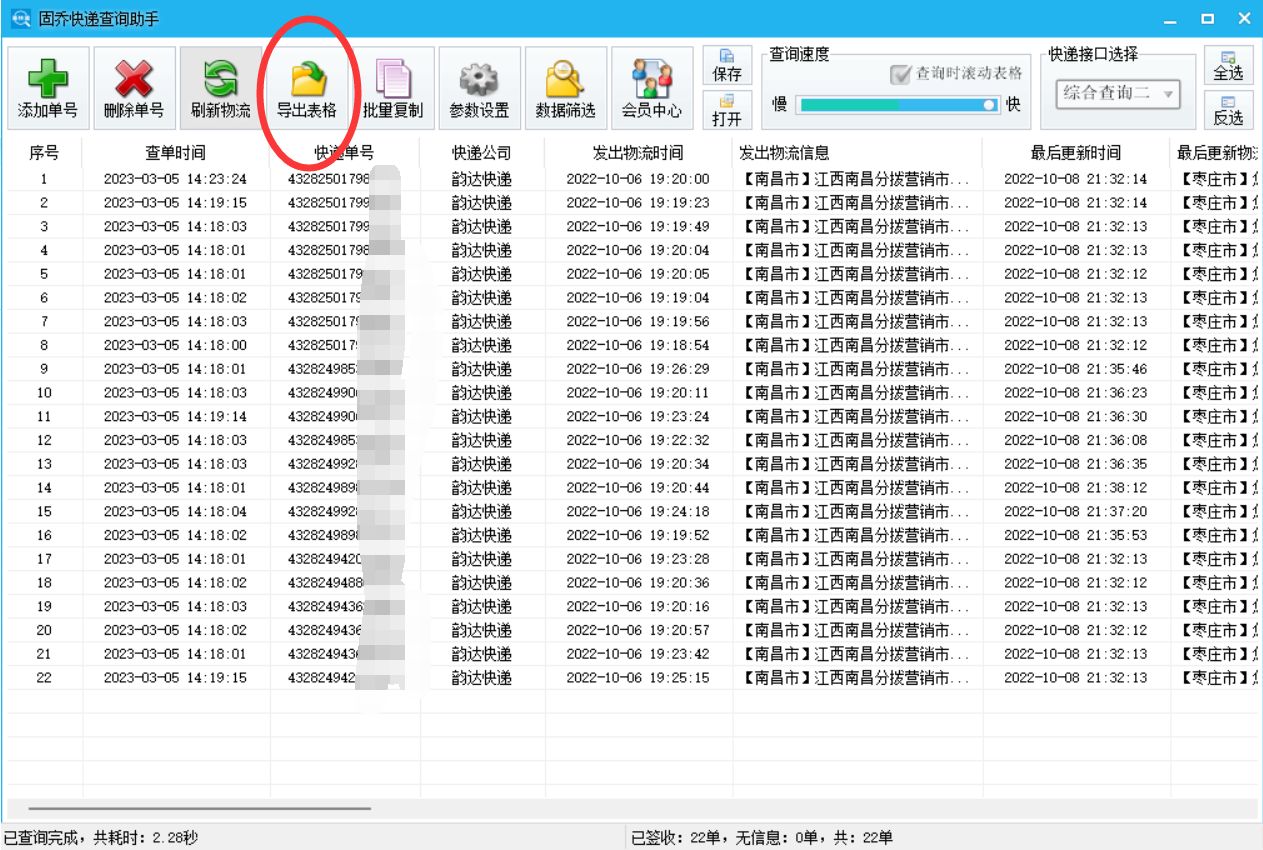Viewport: 1263px width, 850px height.
Task: Click the 反选 invert selection button
Action: (x=1230, y=111)
